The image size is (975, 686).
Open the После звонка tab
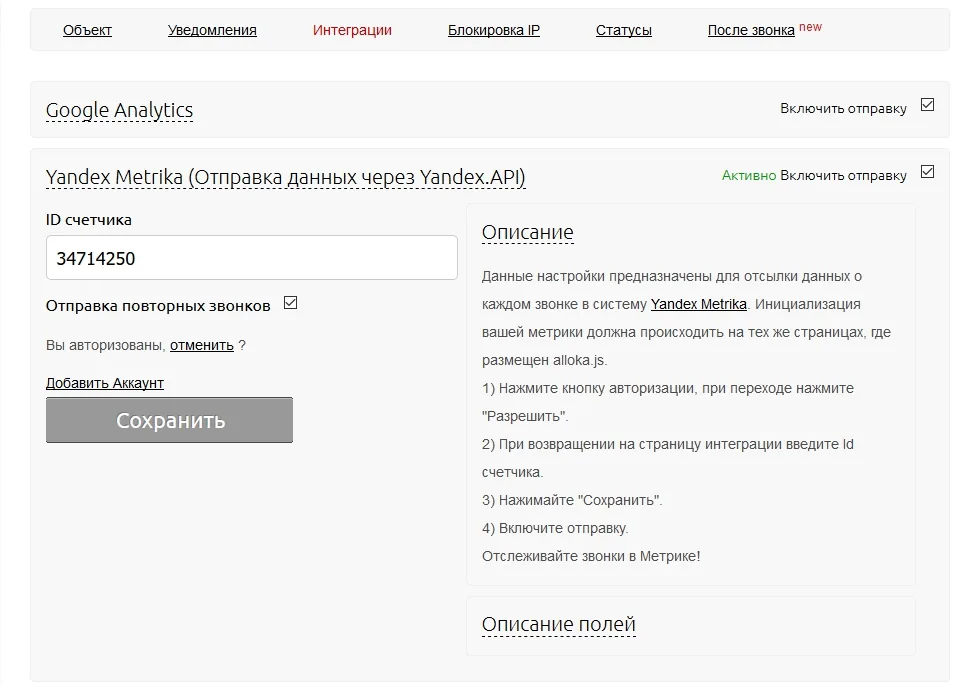751,30
